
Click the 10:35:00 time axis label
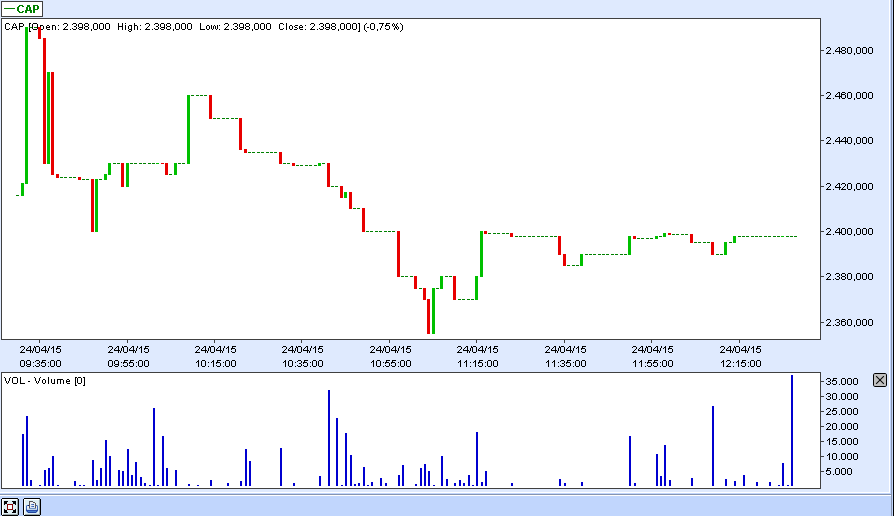[x=303, y=363]
